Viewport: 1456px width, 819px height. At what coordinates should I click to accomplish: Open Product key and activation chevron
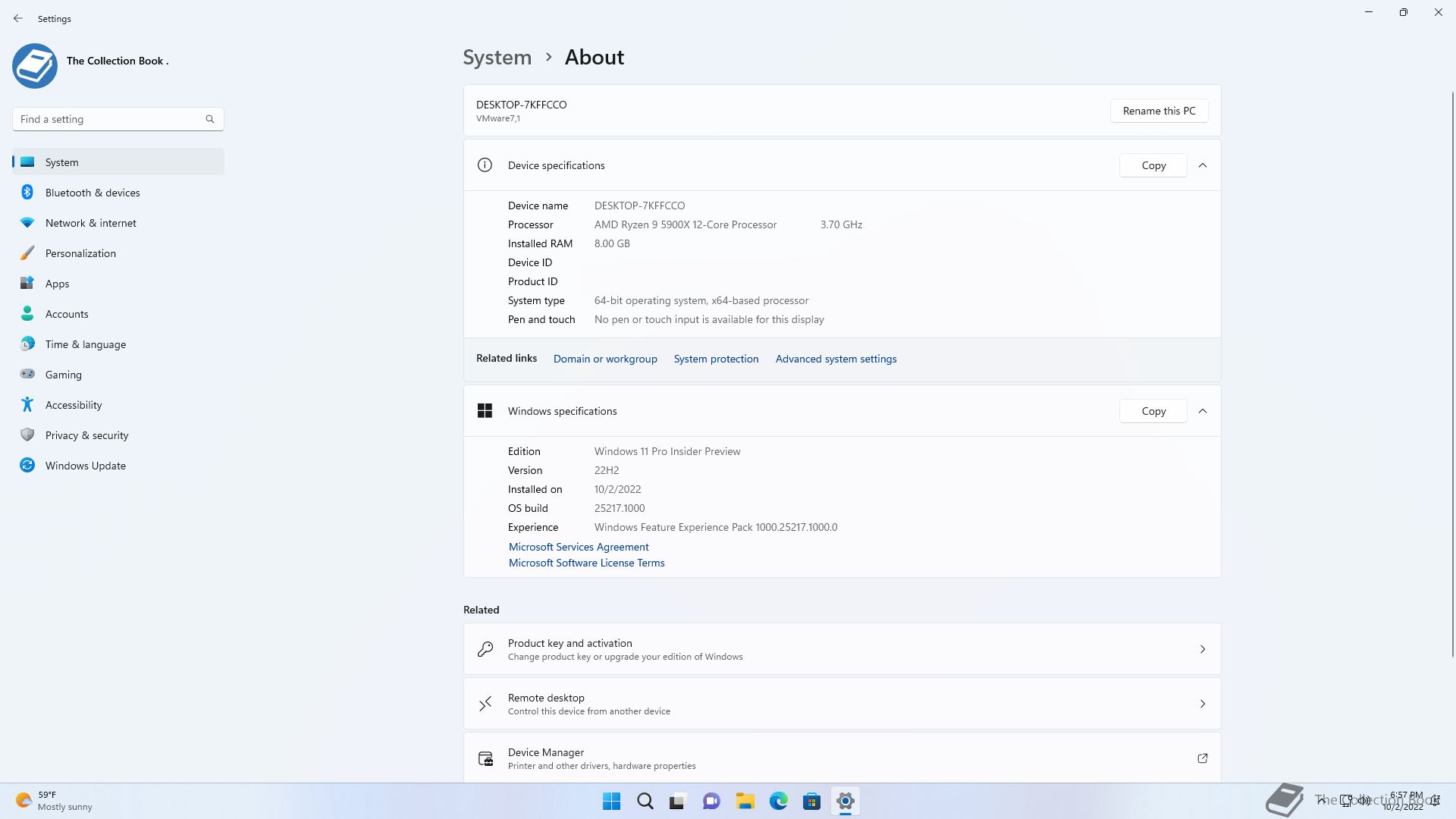[1203, 649]
